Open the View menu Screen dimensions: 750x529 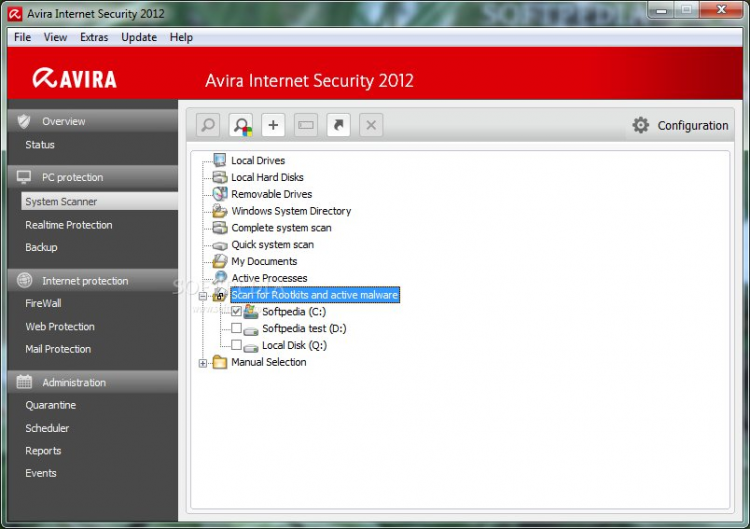coord(55,37)
